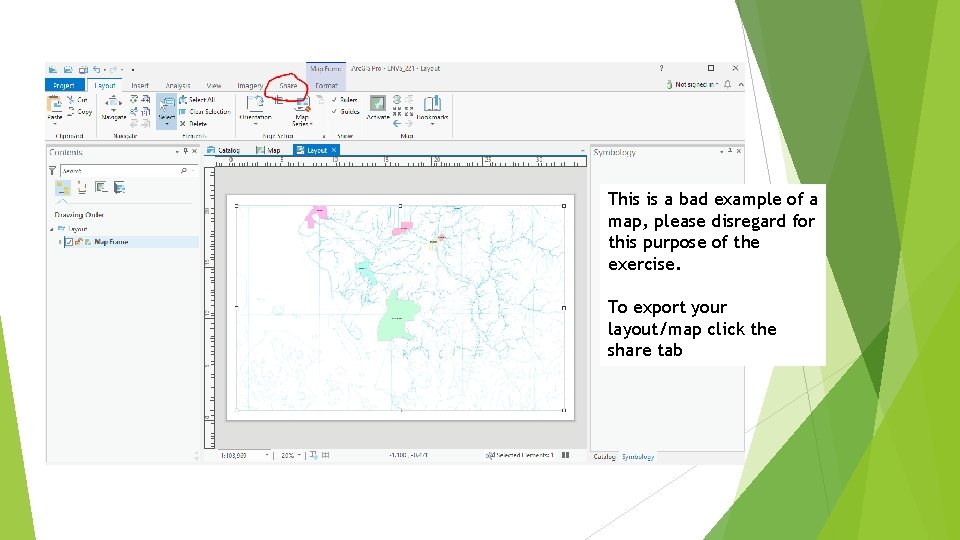Image resolution: width=960 pixels, height=540 pixels.
Task: Uncheck the Map Frame visibility checkbox
Action: [69, 242]
